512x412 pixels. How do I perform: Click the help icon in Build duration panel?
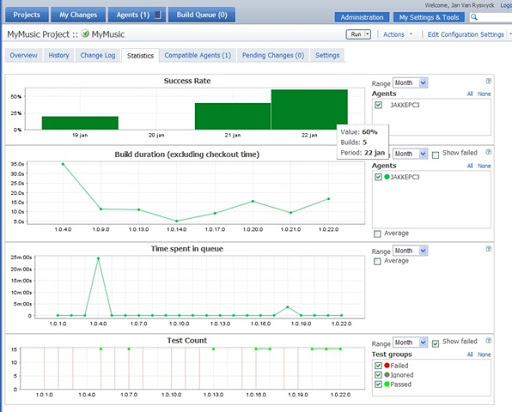click(x=488, y=152)
